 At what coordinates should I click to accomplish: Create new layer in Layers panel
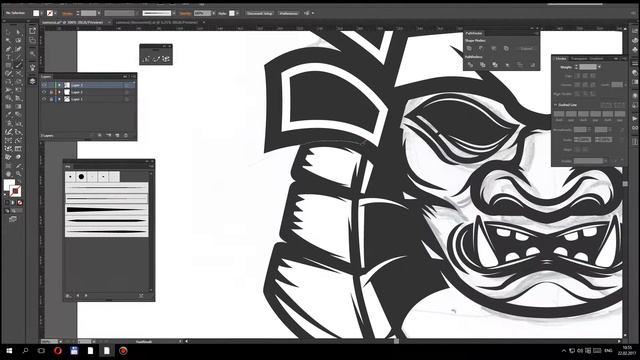tap(117, 135)
